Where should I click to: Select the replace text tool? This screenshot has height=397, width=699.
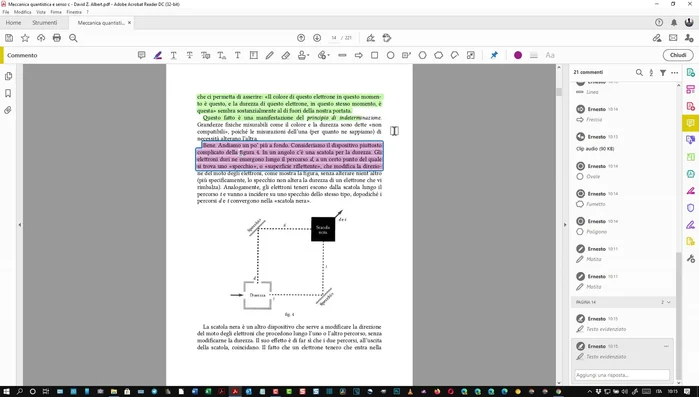[206, 55]
